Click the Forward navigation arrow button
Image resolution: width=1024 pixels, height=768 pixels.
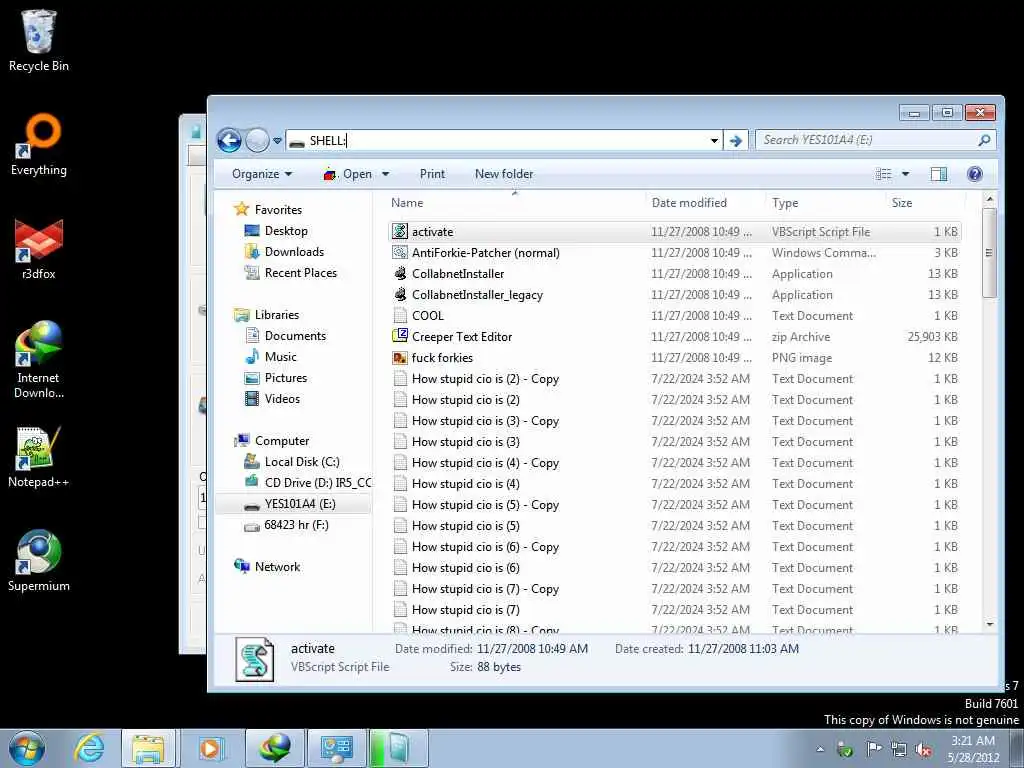(x=257, y=140)
